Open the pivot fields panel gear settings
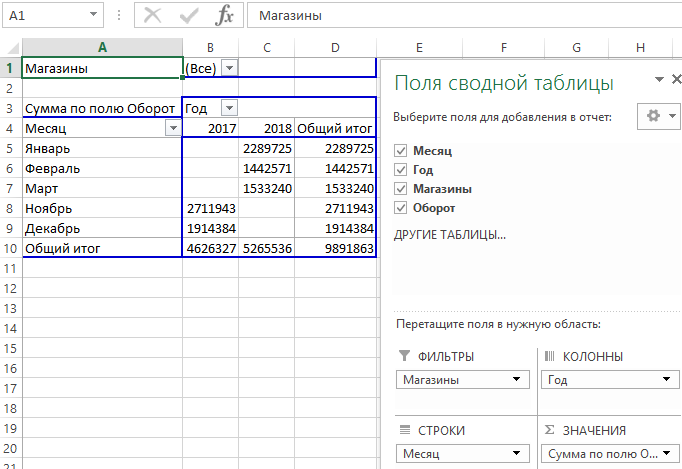The height and width of the screenshot is (469, 682). pos(658,116)
